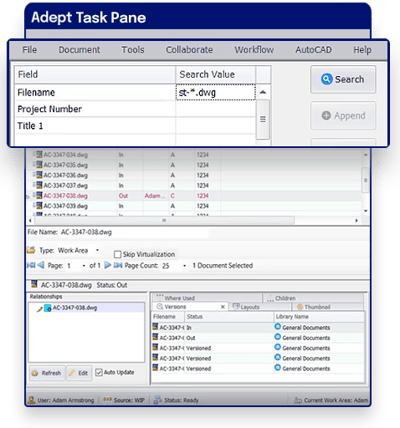Click the AC-3347-039.dwg file icon
The width and height of the screenshot is (400, 428).
(39, 206)
